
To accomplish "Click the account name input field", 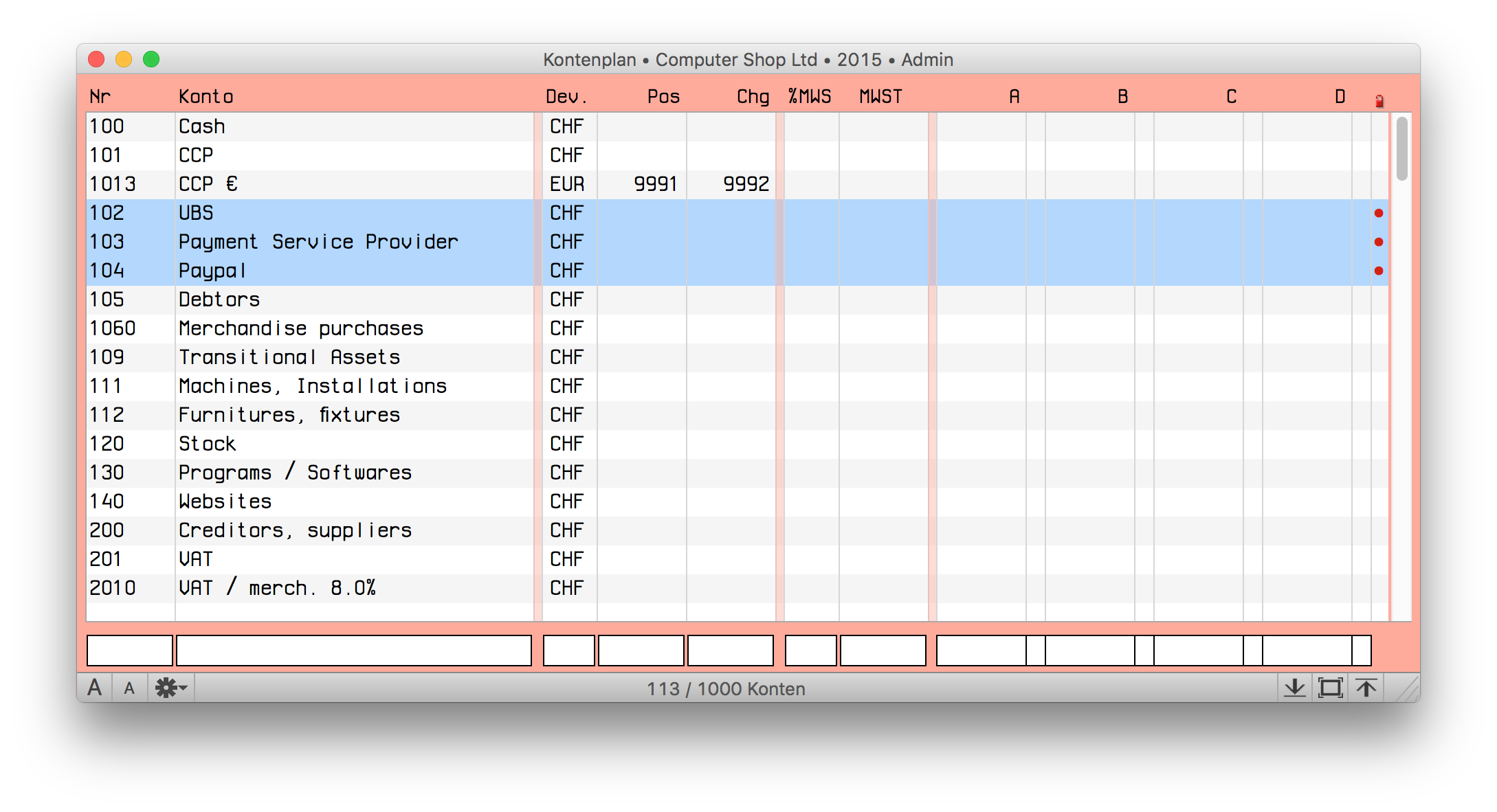I will tap(353, 650).
